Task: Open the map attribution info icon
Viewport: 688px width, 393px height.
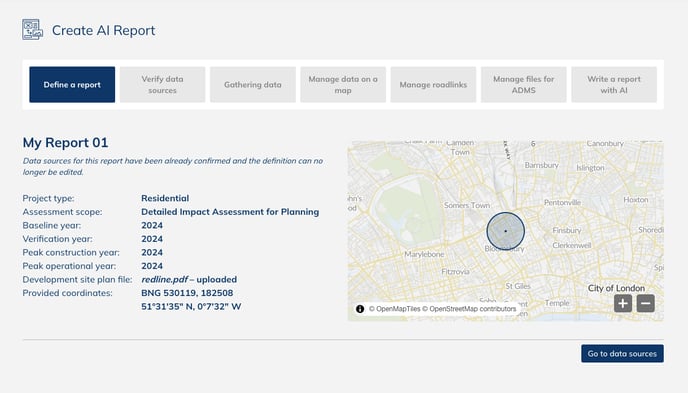Action: click(x=360, y=309)
